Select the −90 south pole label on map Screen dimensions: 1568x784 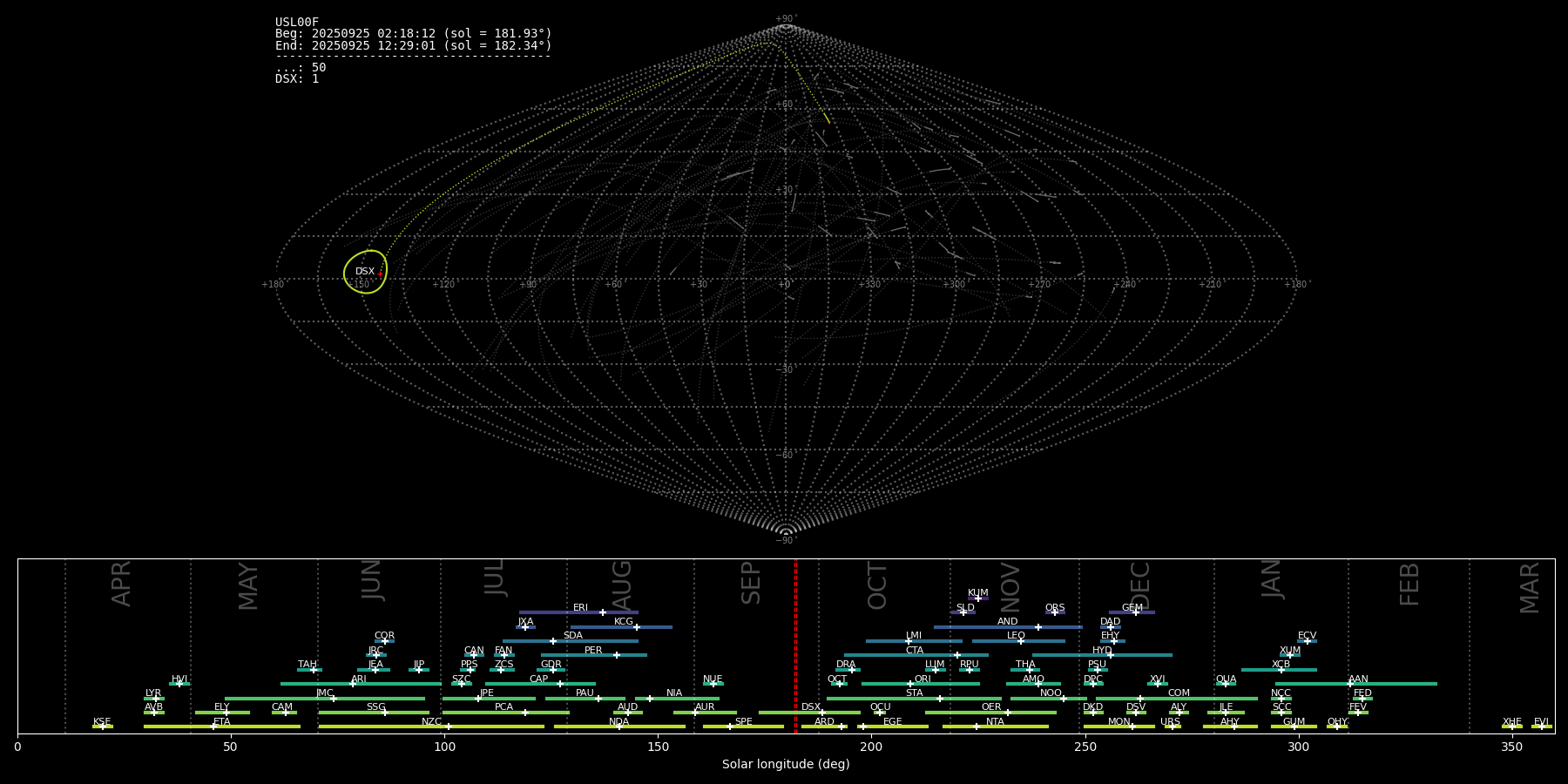click(x=785, y=540)
